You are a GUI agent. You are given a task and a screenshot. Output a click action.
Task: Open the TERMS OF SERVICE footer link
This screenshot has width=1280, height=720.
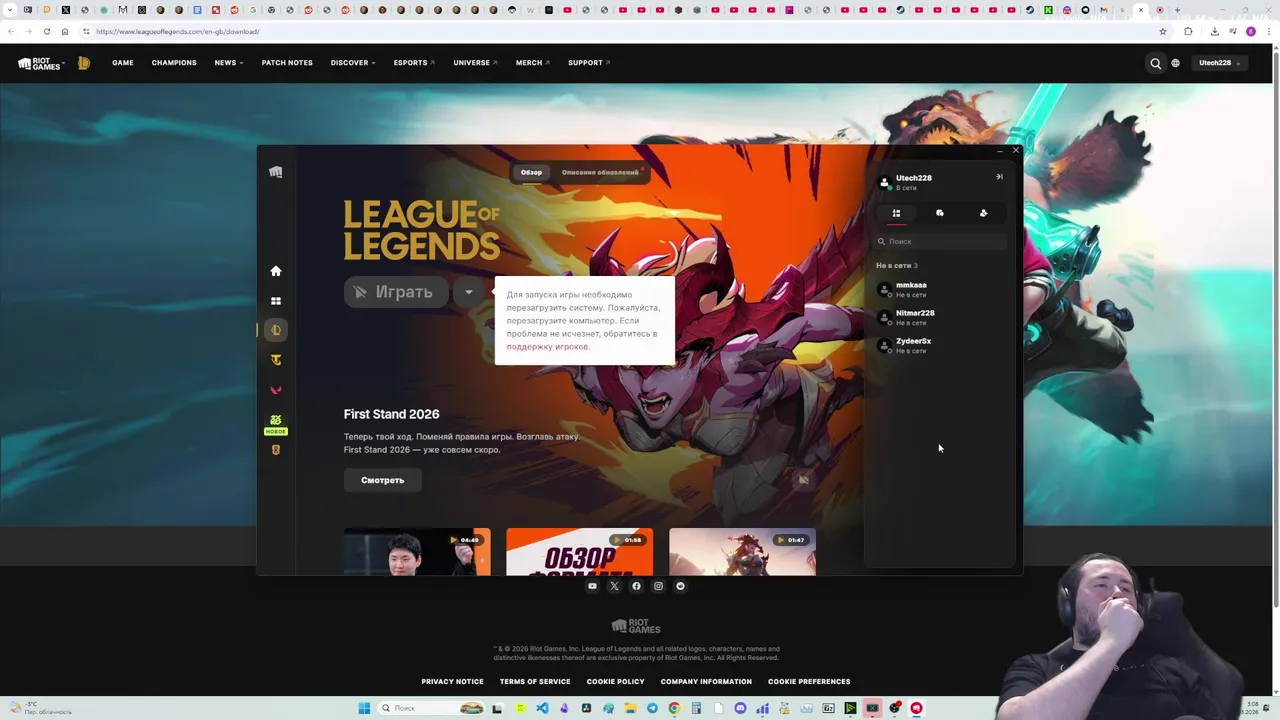pyautogui.click(x=535, y=682)
